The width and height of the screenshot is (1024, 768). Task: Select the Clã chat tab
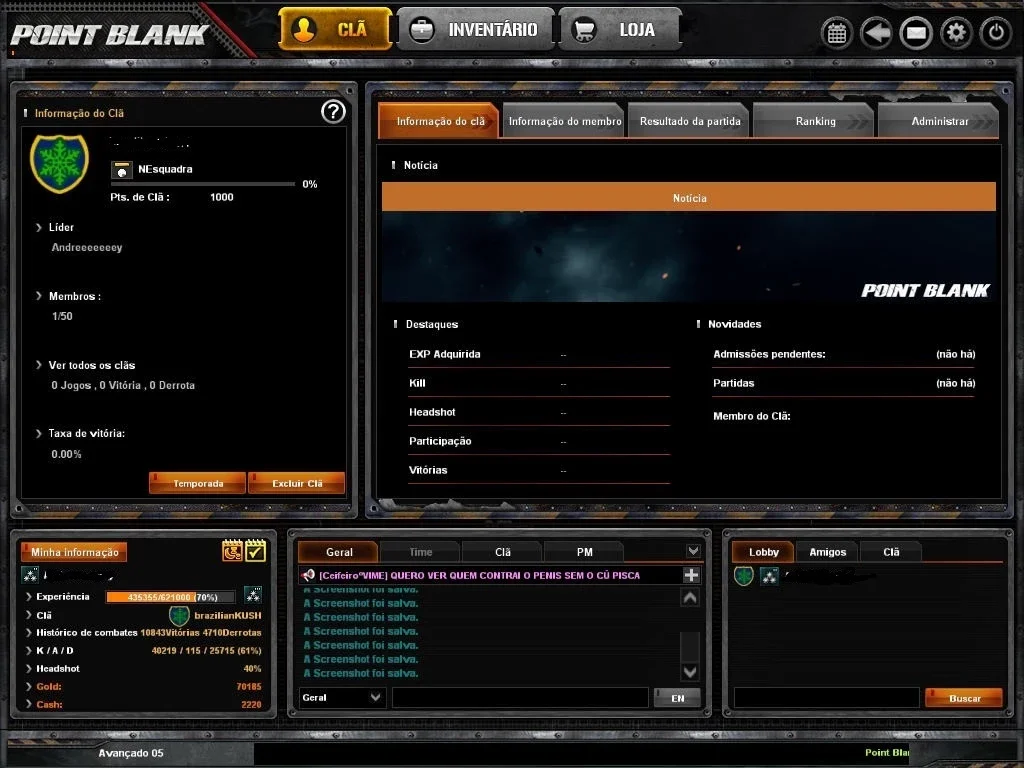tap(502, 552)
